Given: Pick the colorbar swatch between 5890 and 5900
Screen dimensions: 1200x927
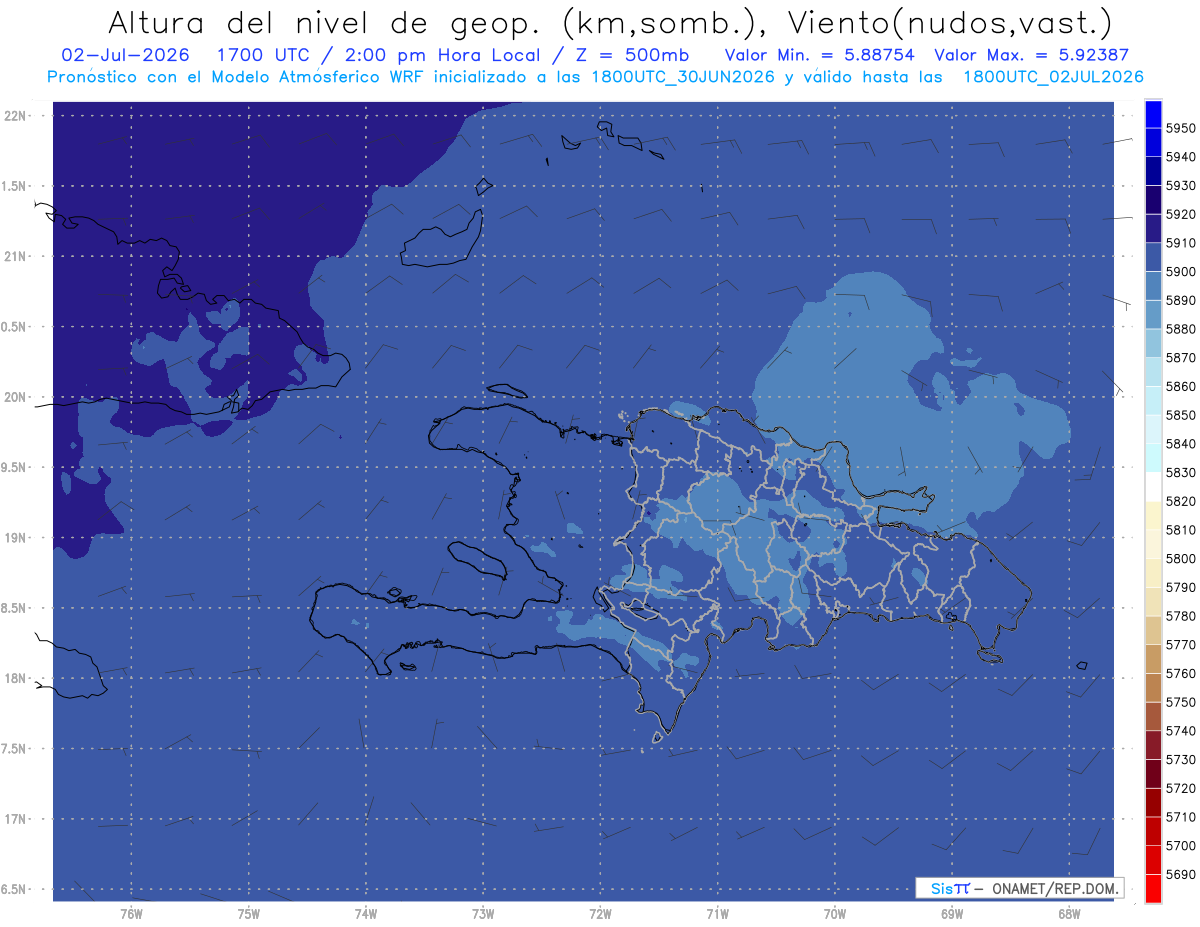Looking at the screenshot, I should (1153, 286).
